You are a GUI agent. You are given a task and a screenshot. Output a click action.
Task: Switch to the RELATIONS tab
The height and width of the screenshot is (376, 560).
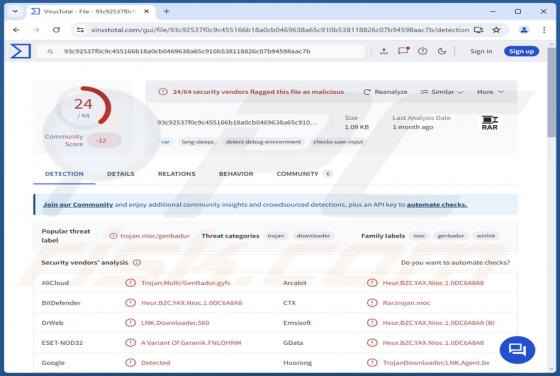coord(176,174)
